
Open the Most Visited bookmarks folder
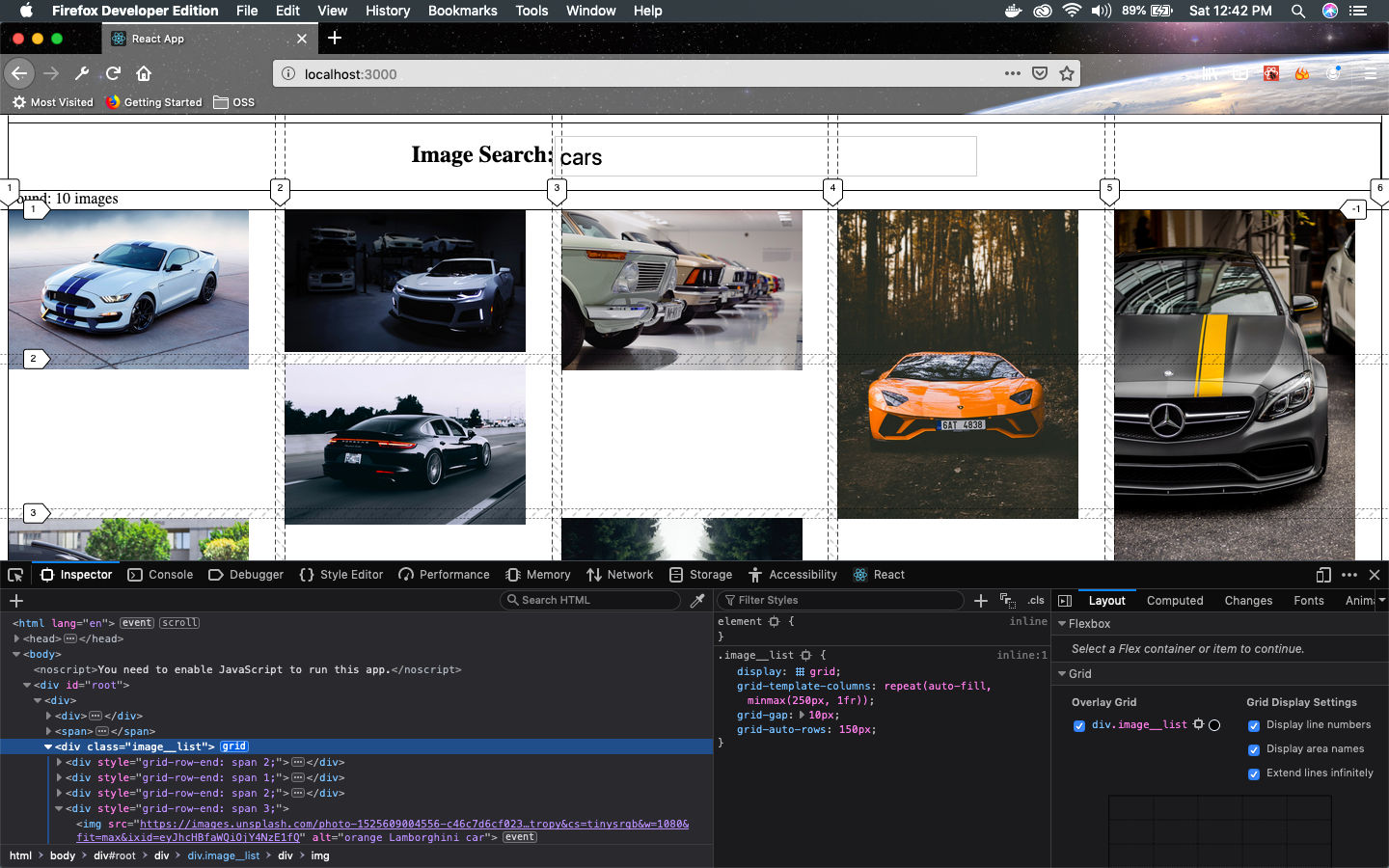pos(52,102)
